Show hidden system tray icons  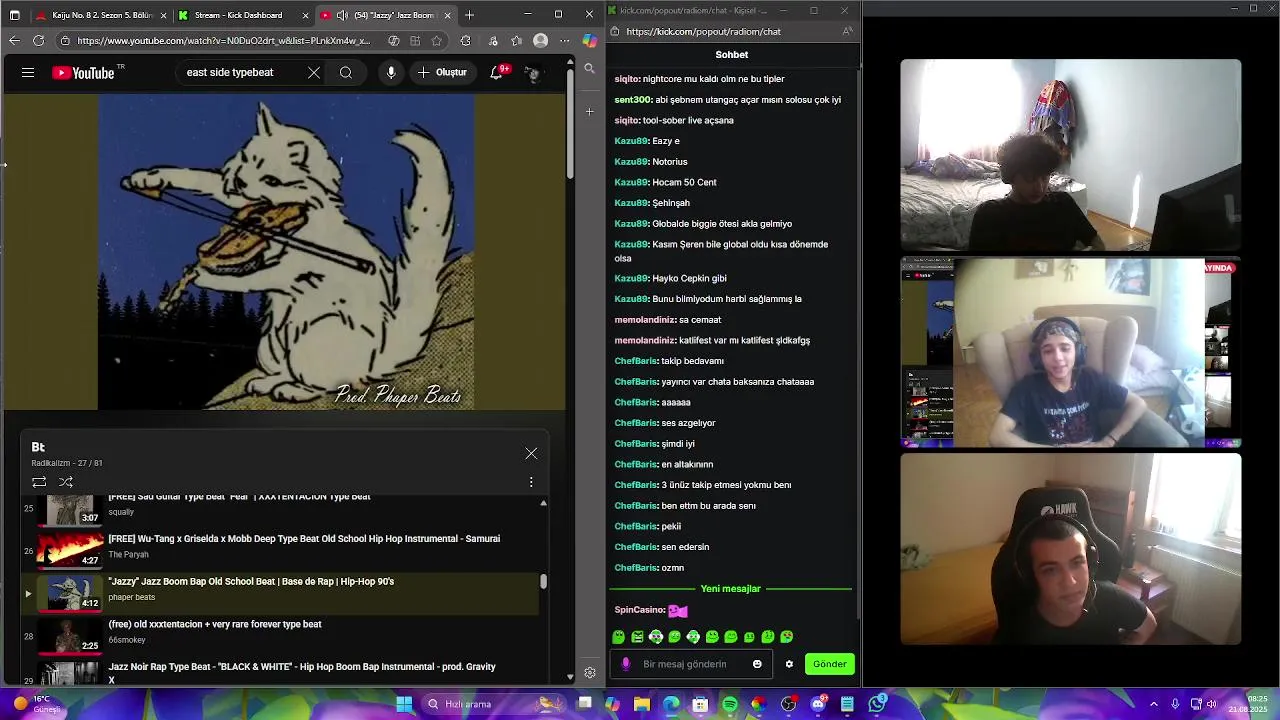coord(1154,704)
